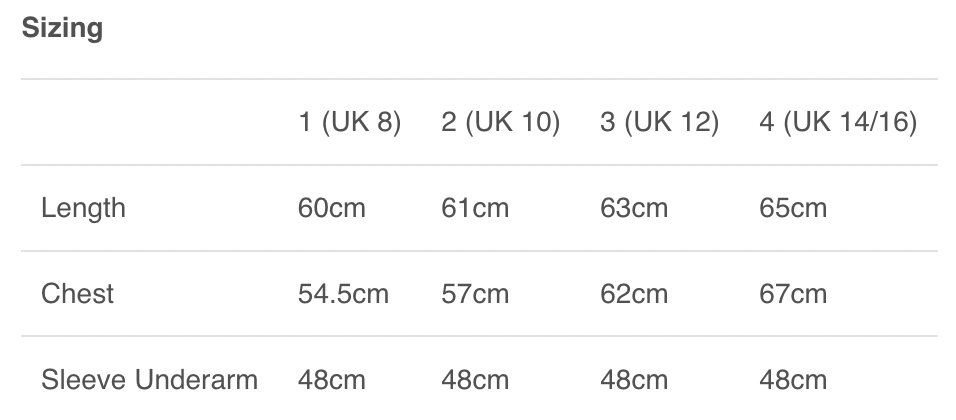Click the 57cm chest value
Screen dimensions: 956x420
coord(474,294)
